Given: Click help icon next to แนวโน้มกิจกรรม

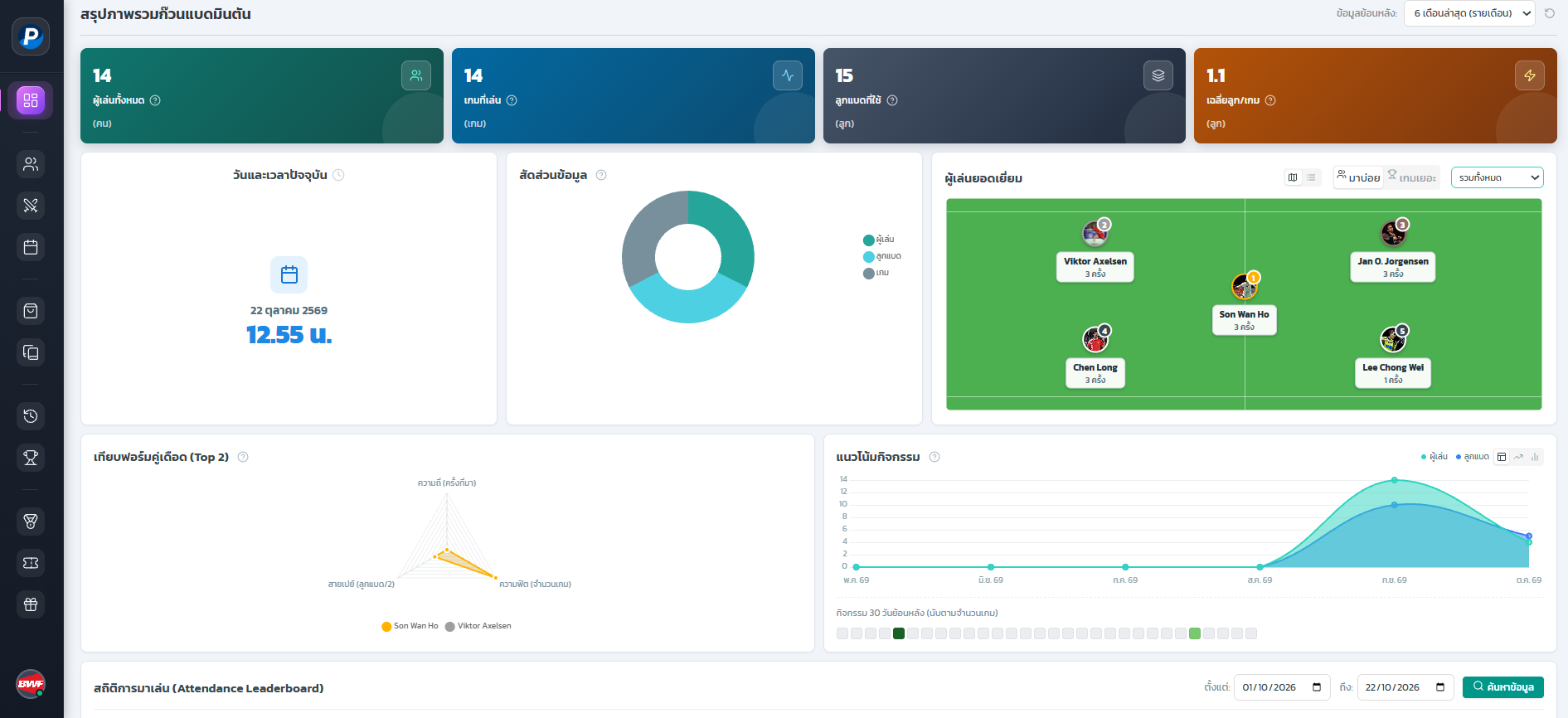Looking at the screenshot, I should [x=934, y=457].
